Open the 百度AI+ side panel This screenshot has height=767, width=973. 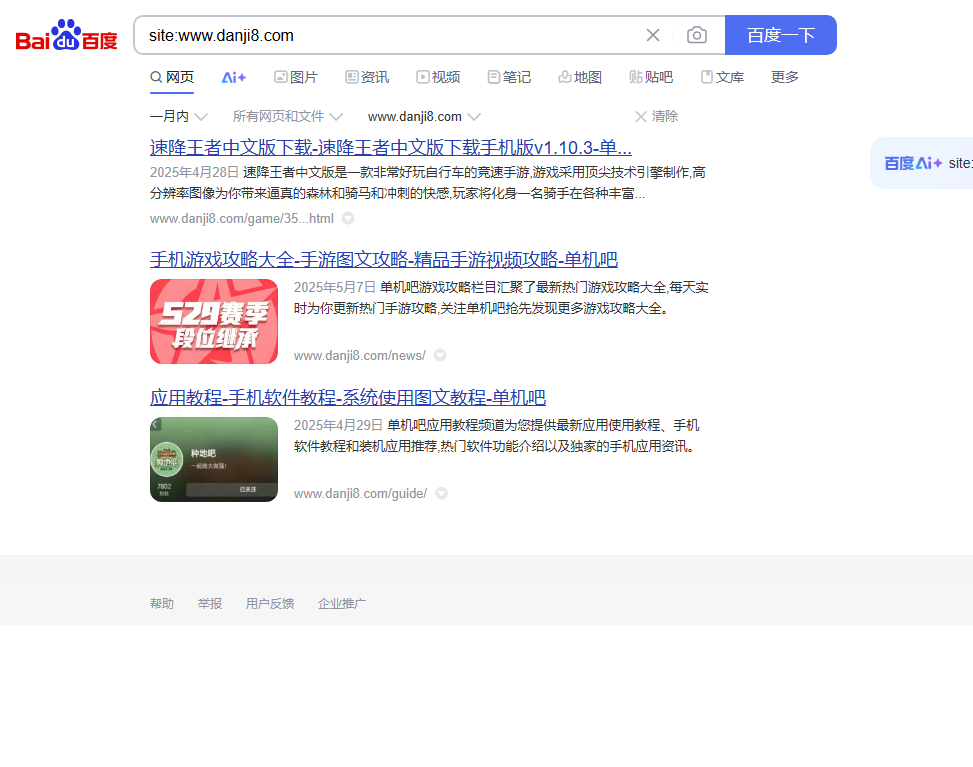point(923,163)
